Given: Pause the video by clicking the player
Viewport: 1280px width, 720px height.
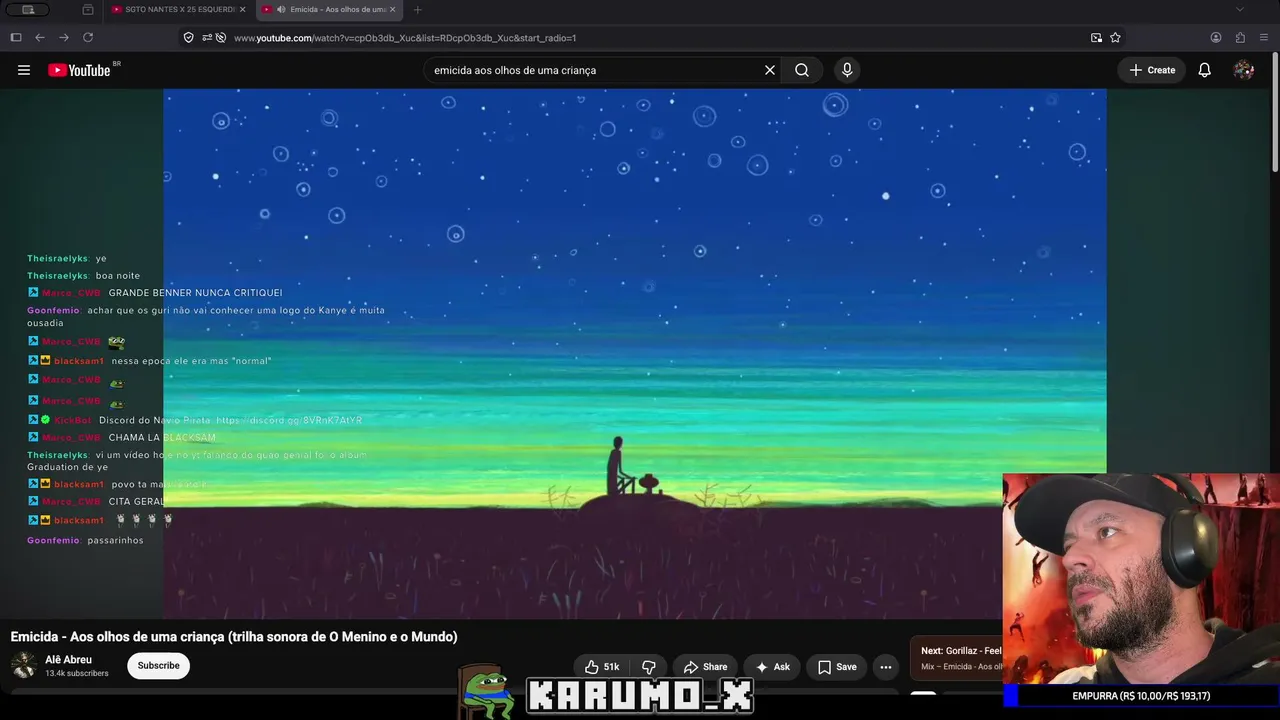Looking at the screenshot, I should [x=635, y=353].
